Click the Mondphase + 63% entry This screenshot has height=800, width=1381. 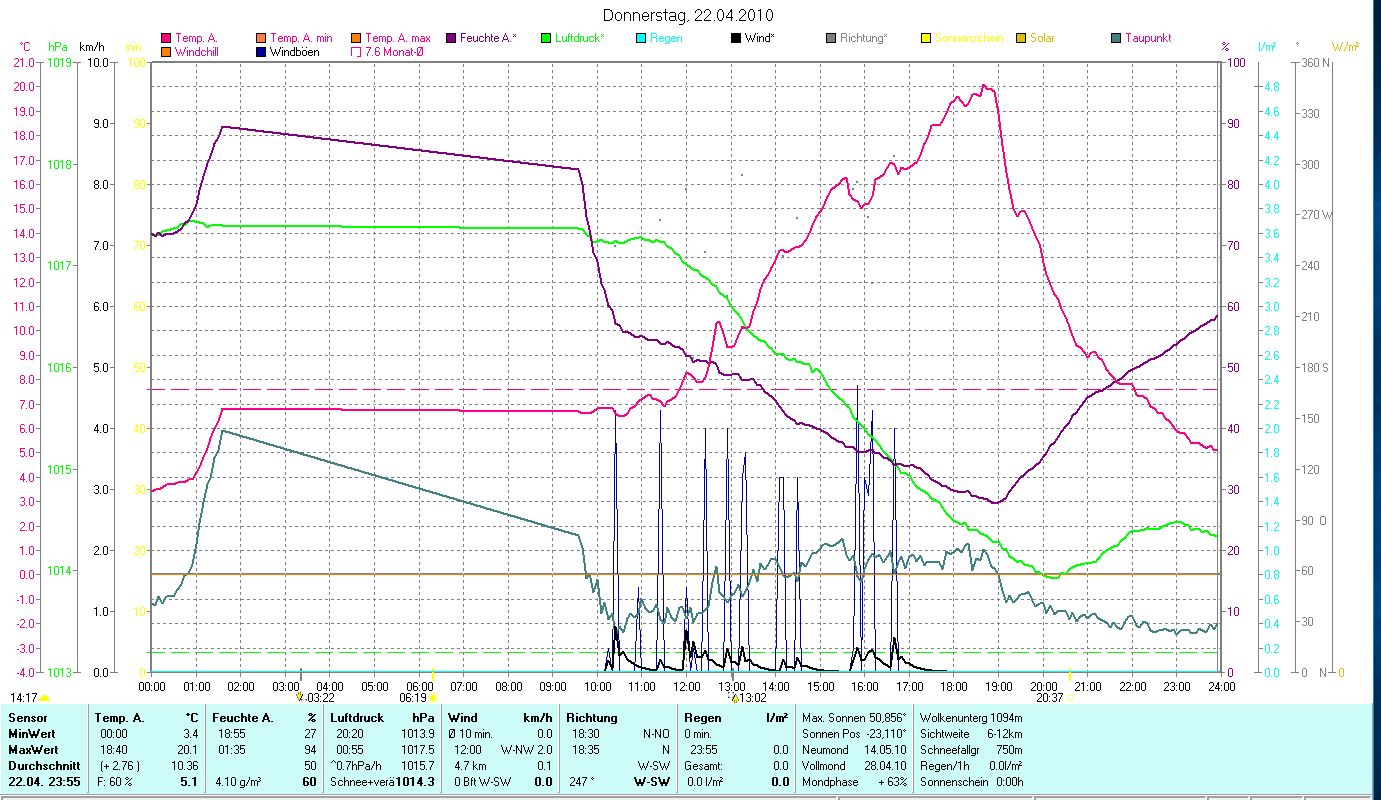pyautogui.click(x=854, y=782)
